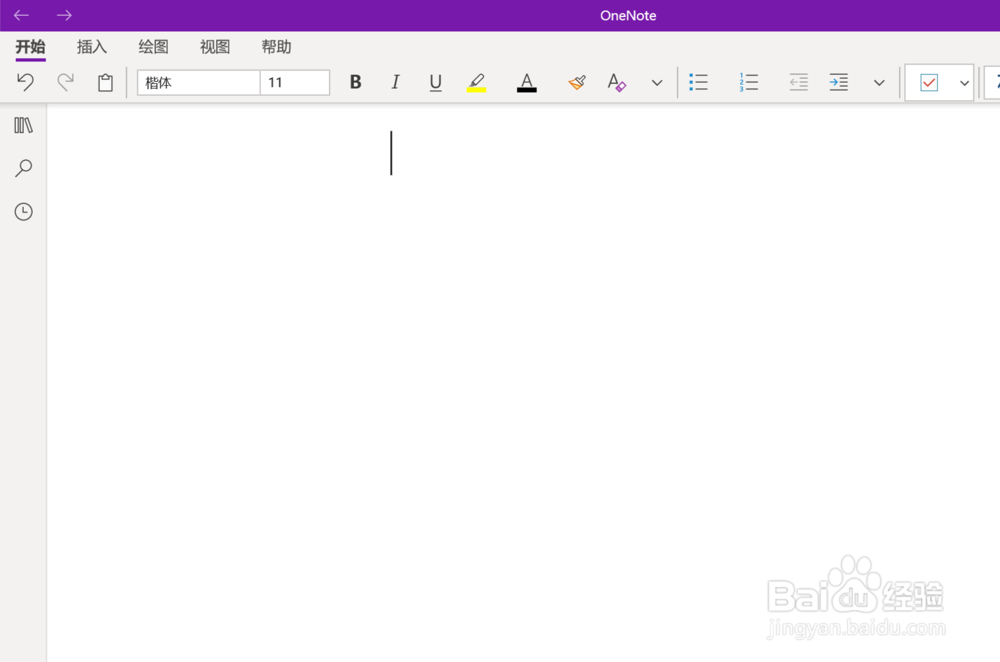Open the 视图 tab

click(215, 47)
